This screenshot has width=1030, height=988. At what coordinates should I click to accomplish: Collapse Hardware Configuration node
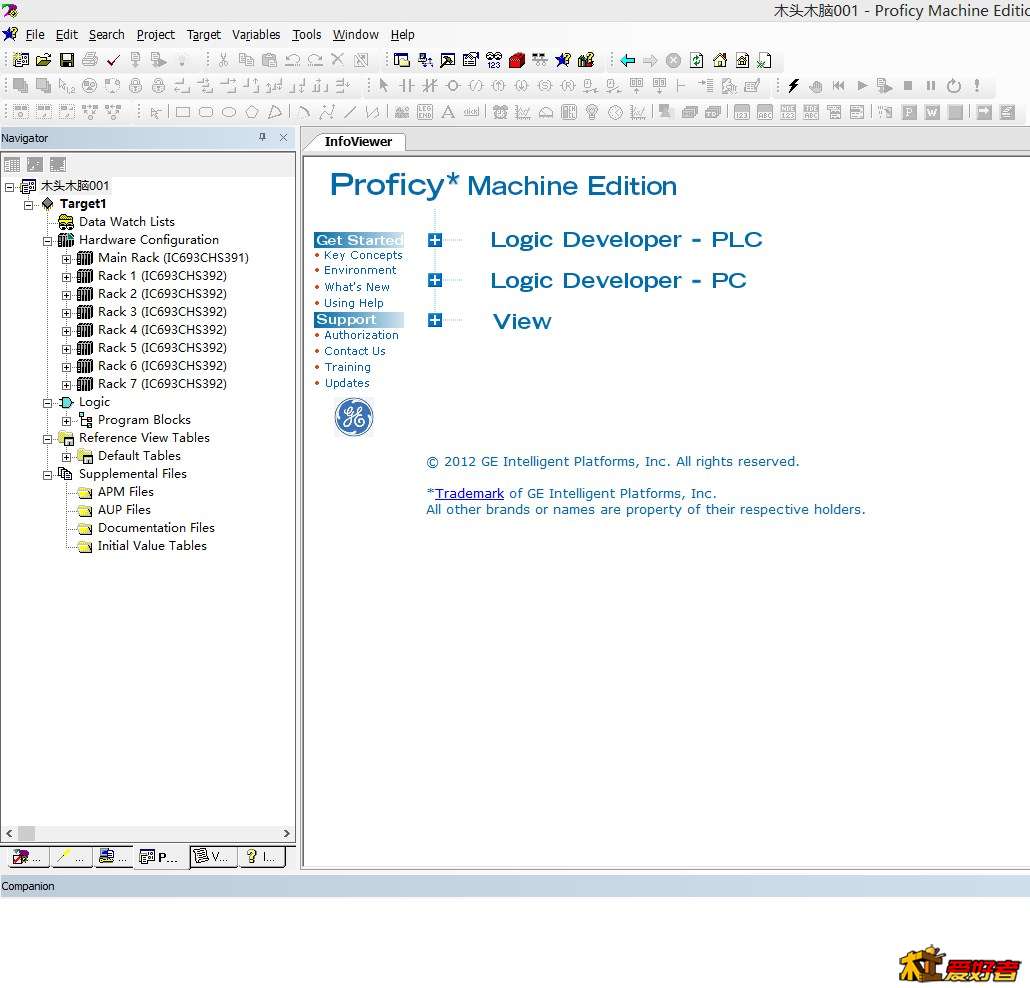click(47, 241)
